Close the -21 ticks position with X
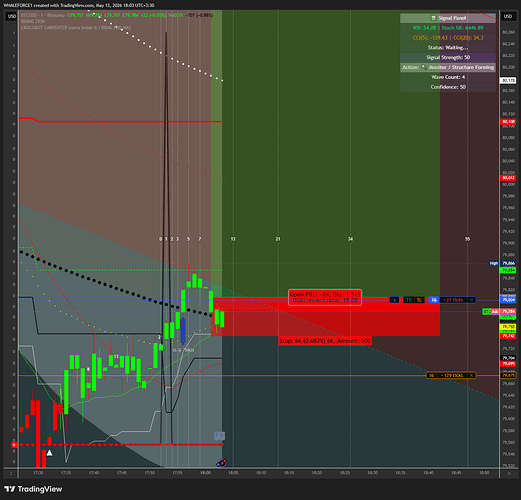Viewport: 521px width, 500px height. click(471, 300)
